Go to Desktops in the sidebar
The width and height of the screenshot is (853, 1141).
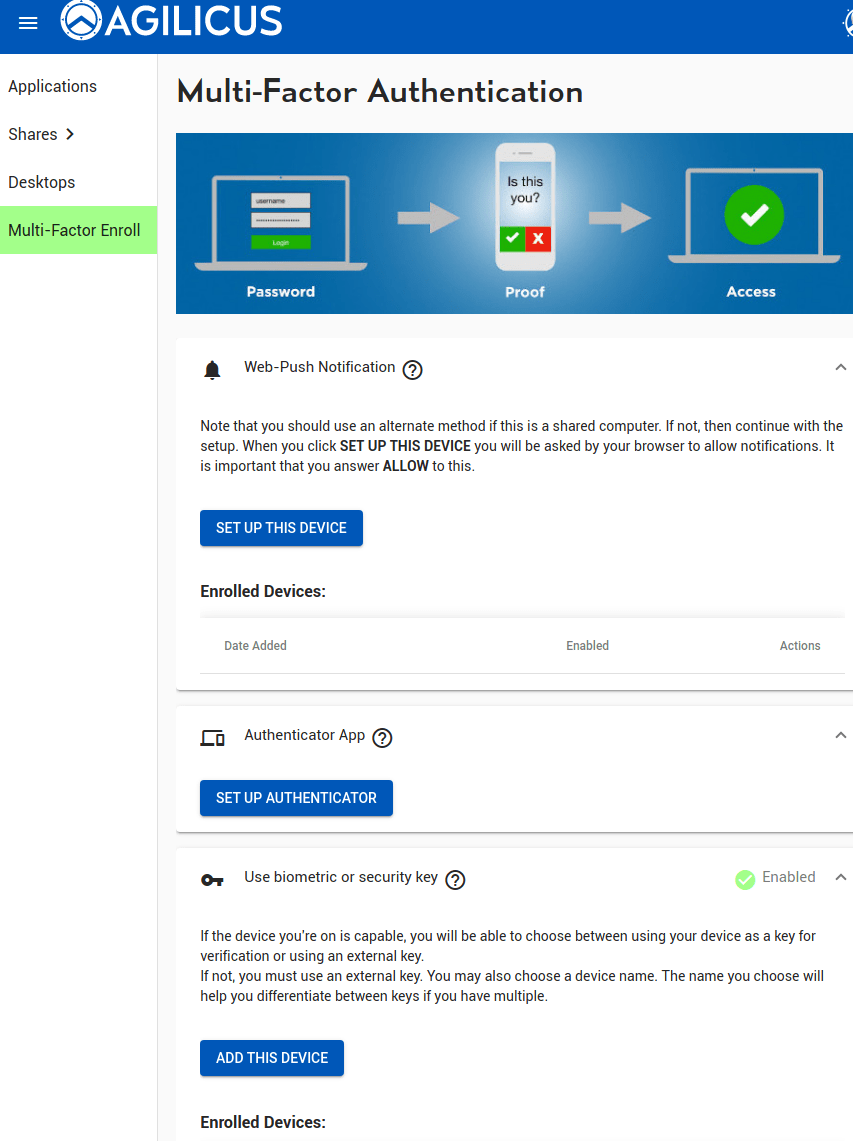point(42,182)
